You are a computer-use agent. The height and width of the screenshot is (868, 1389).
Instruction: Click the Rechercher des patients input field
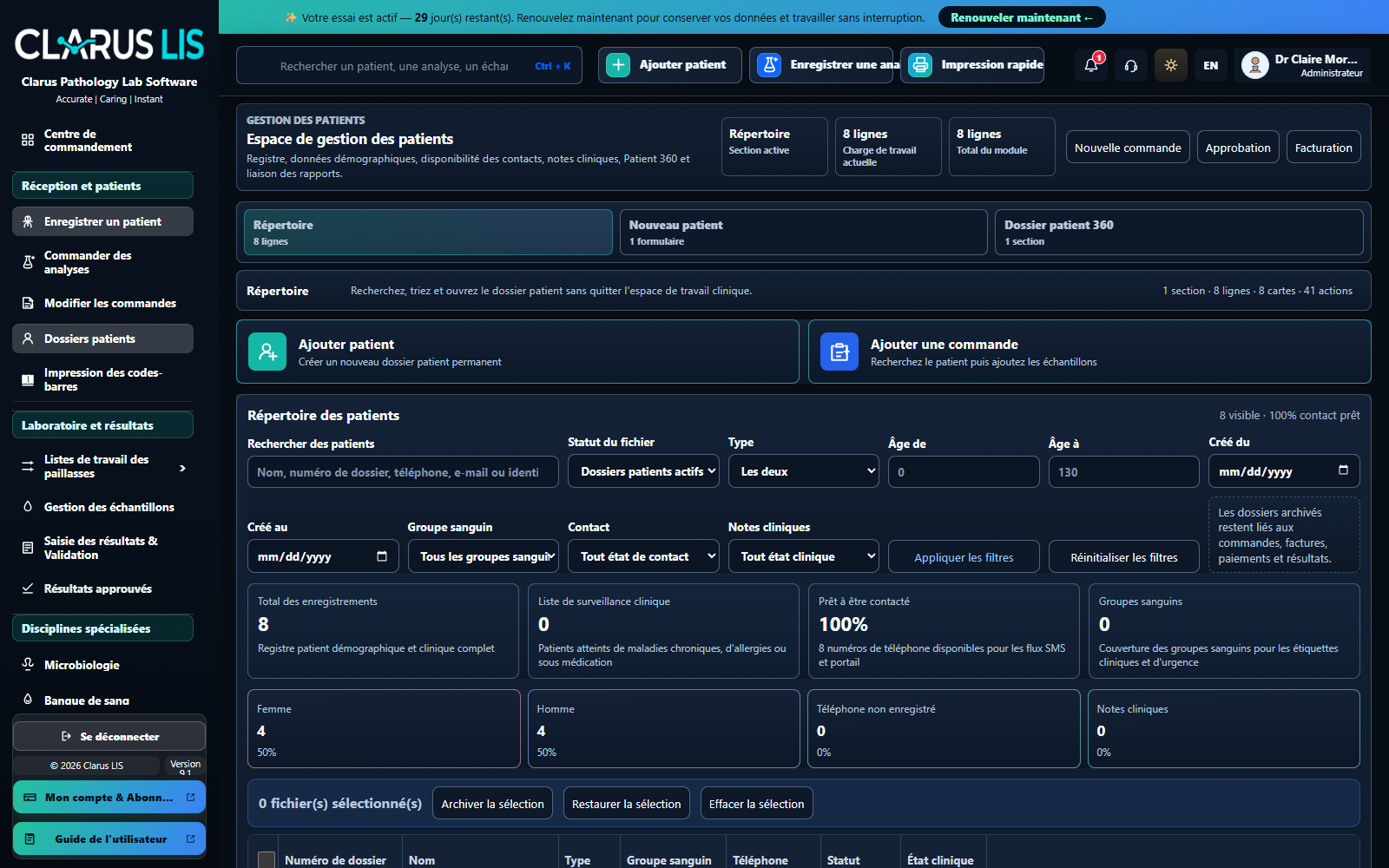pos(403,472)
